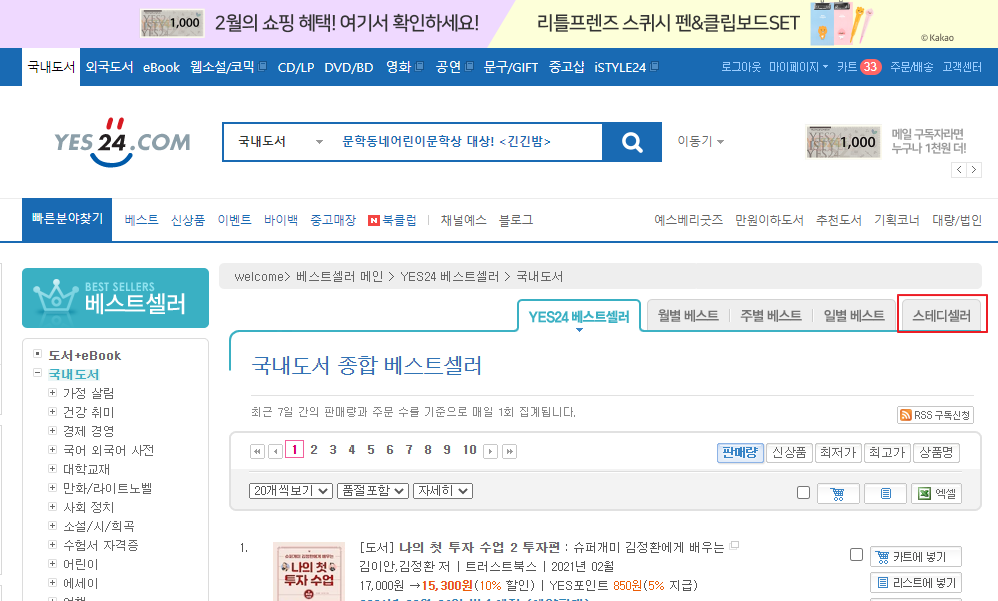998x601 pixels.
Task: Open the 북클럽 link
Action: tap(392, 220)
